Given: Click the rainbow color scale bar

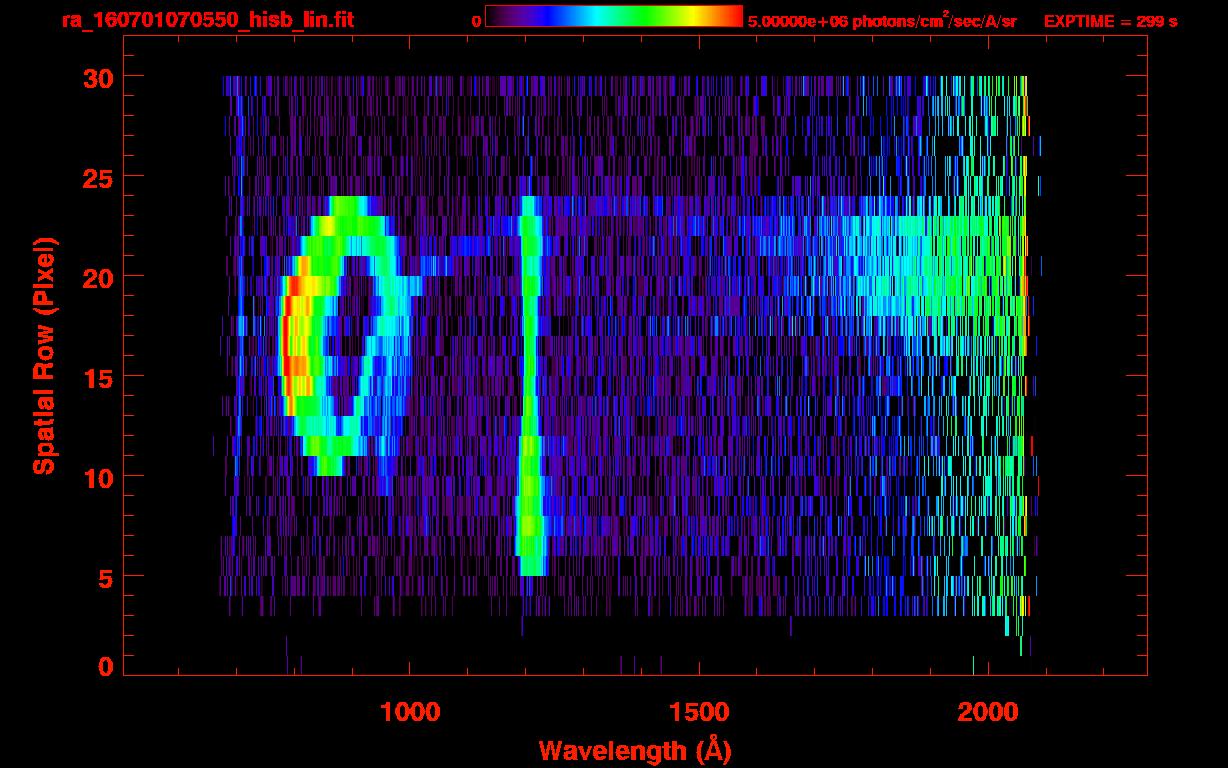Looking at the screenshot, I should click(614, 17).
